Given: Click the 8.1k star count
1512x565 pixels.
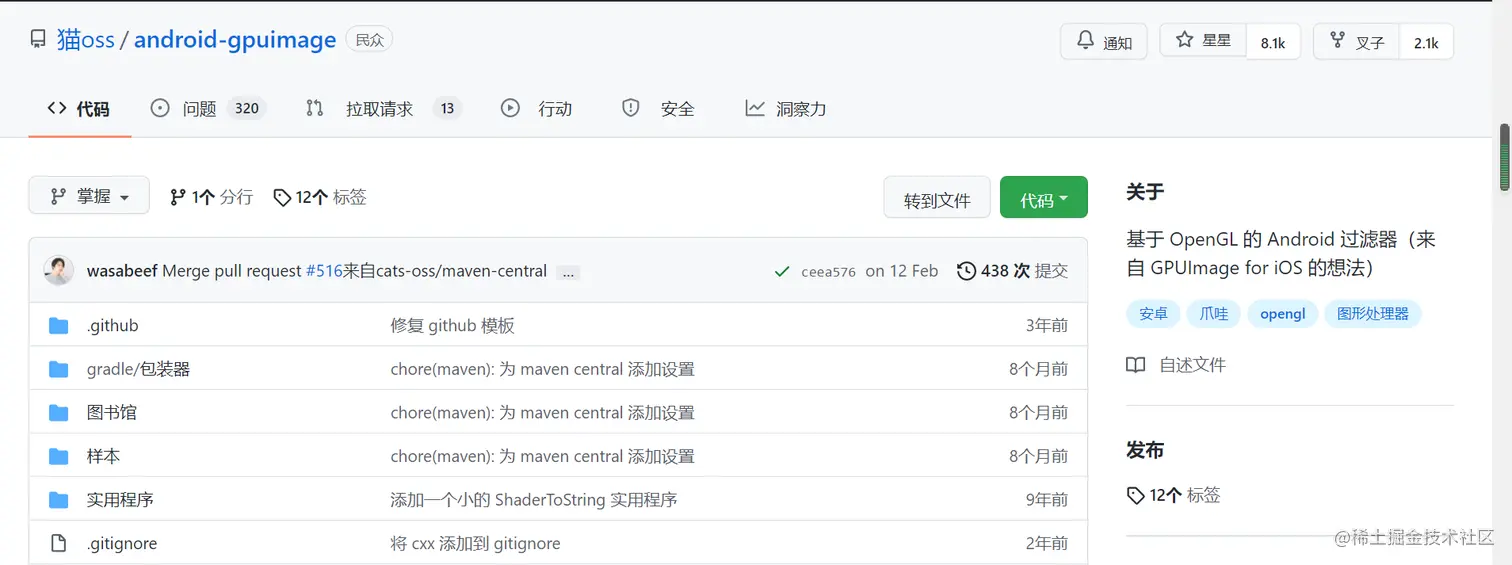Looking at the screenshot, I should pos(1273,43).
